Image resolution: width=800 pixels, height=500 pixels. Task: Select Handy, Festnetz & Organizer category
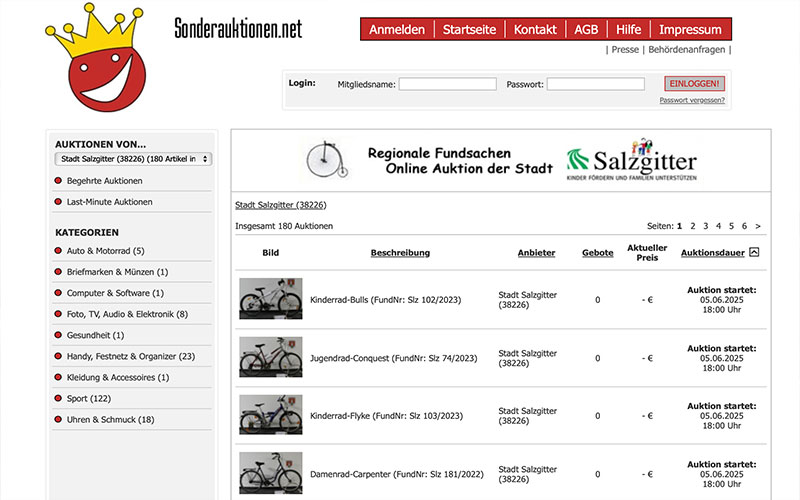click(131, 356)
